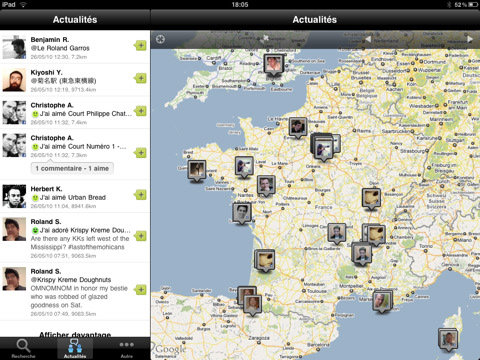Image resolution: width=480 pixels, height=360 pixels.
Task: Open the Autre tab with three dots
Action: (x=127, y=348)
